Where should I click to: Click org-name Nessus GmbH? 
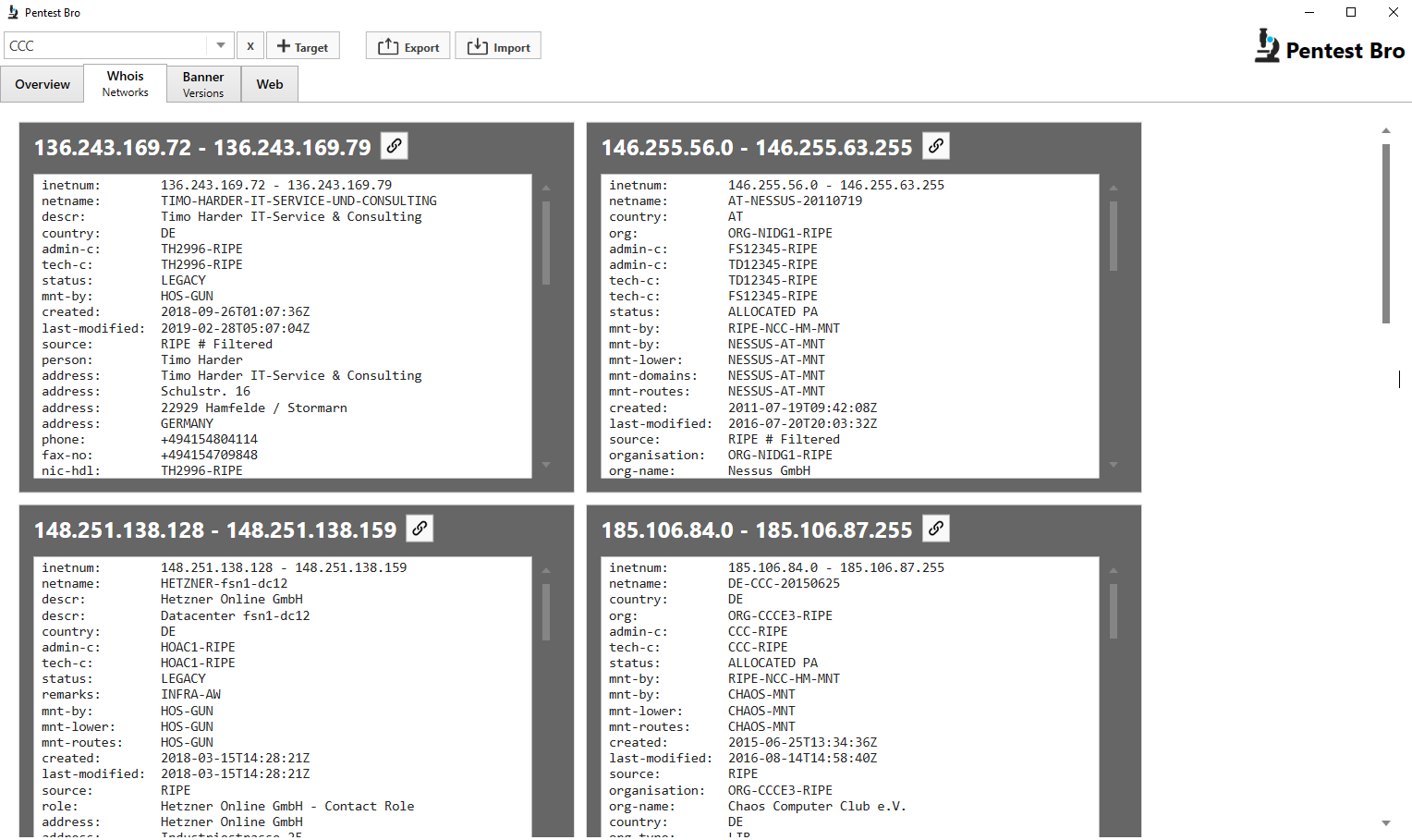pyautogui.click(x=769, y=470)
